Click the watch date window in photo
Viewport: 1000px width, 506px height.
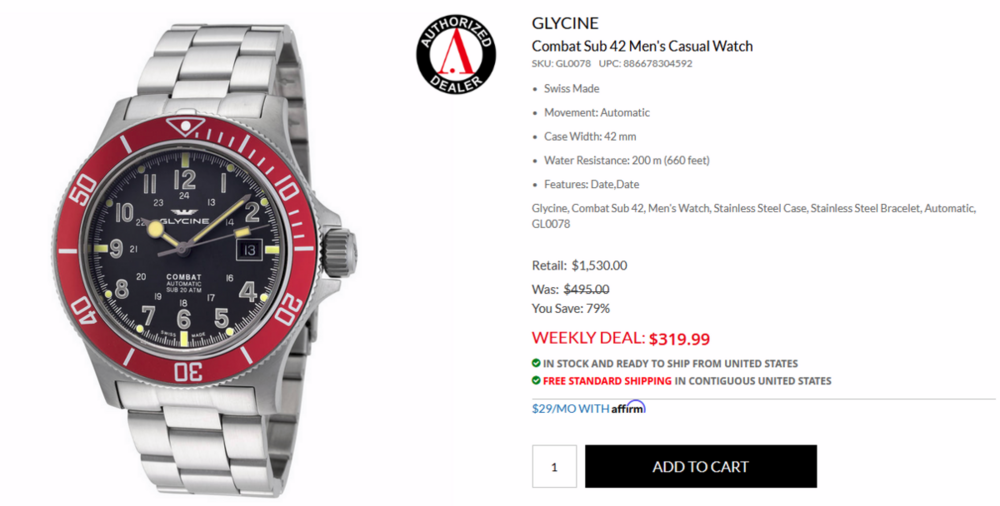point(249,249)
